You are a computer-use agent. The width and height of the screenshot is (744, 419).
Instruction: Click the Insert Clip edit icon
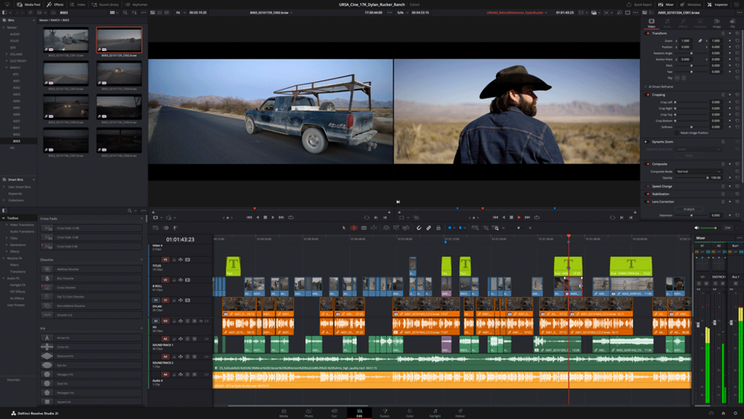pos(386,228)
